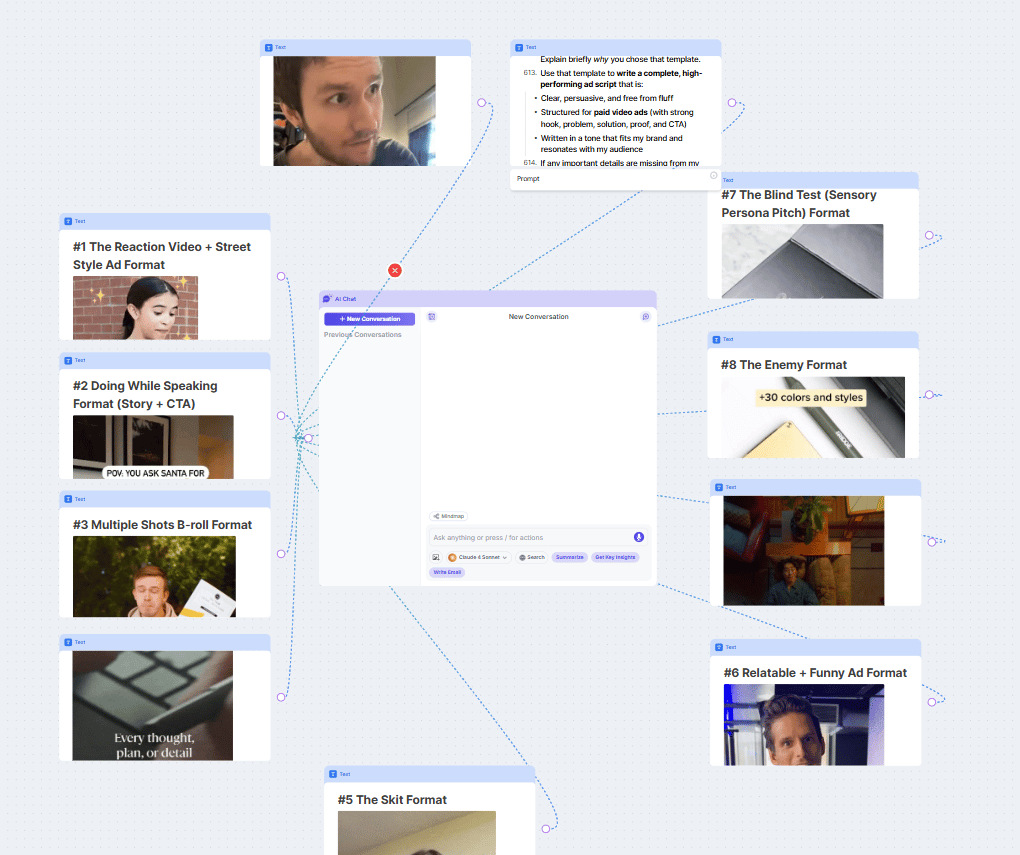
Task: Click Text icon on #5 Skit Format card
Action: coord(333,774)
